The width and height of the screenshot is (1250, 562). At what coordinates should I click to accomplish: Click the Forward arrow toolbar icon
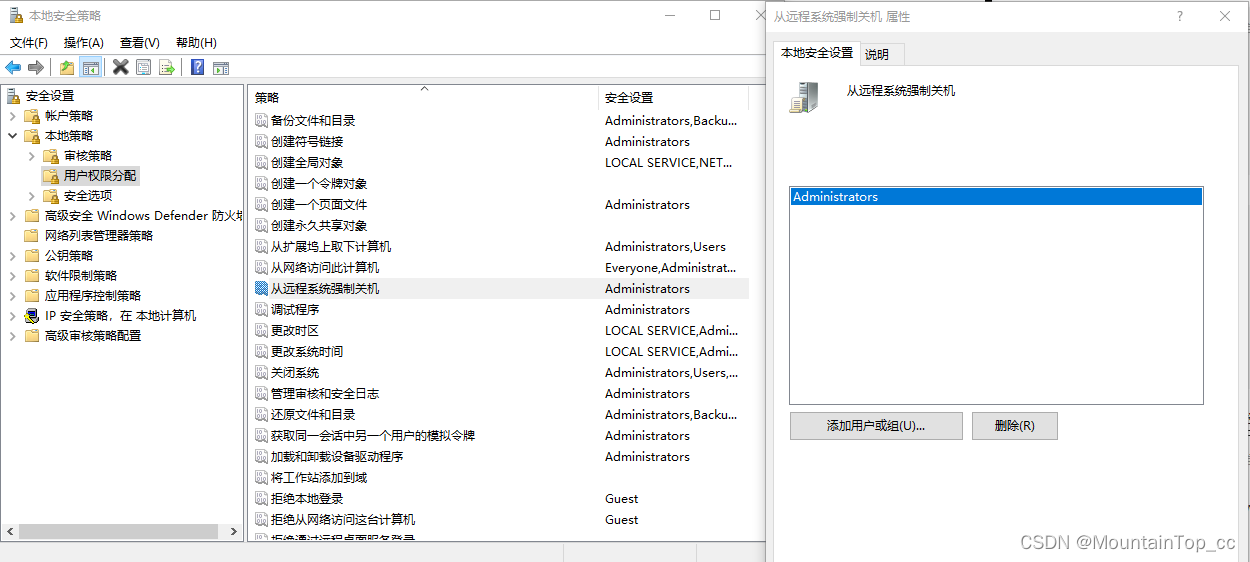[36, 67]
